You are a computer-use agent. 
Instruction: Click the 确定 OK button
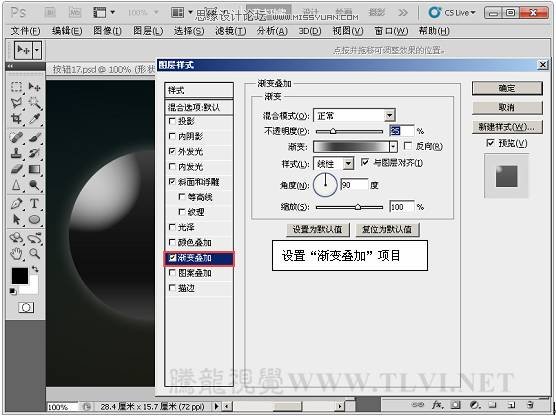point(507,88)
